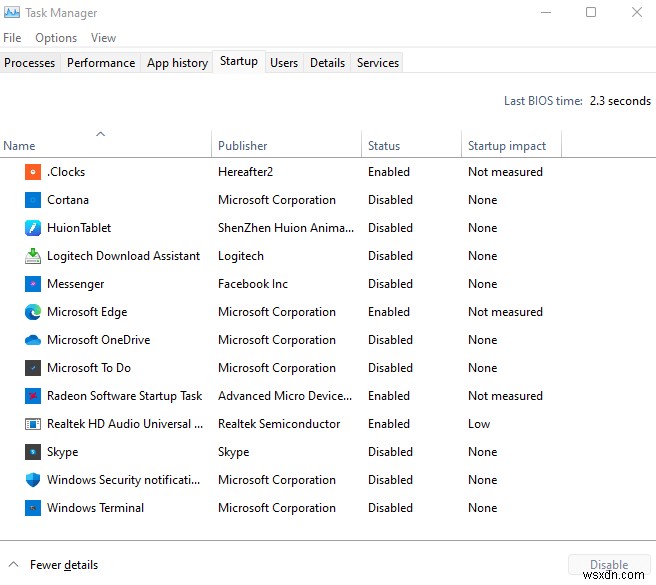656x585 pixels.
Task: Click Not measured in .Clocks row
Action: 505,172
